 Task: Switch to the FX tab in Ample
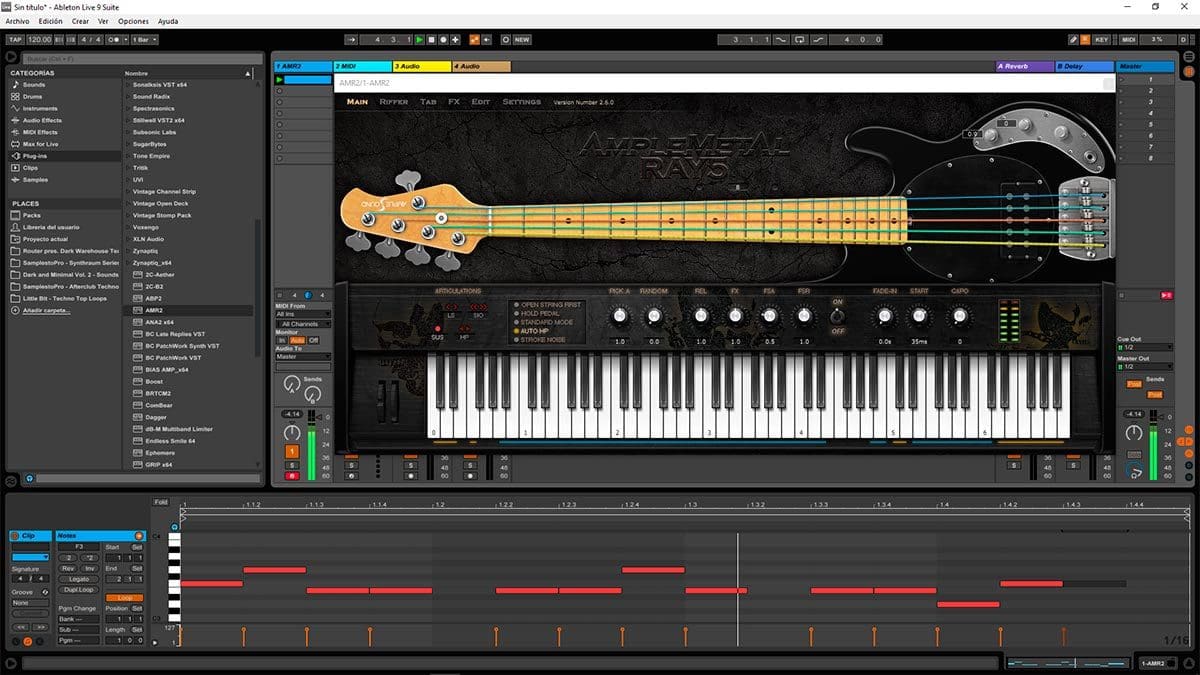454,102
